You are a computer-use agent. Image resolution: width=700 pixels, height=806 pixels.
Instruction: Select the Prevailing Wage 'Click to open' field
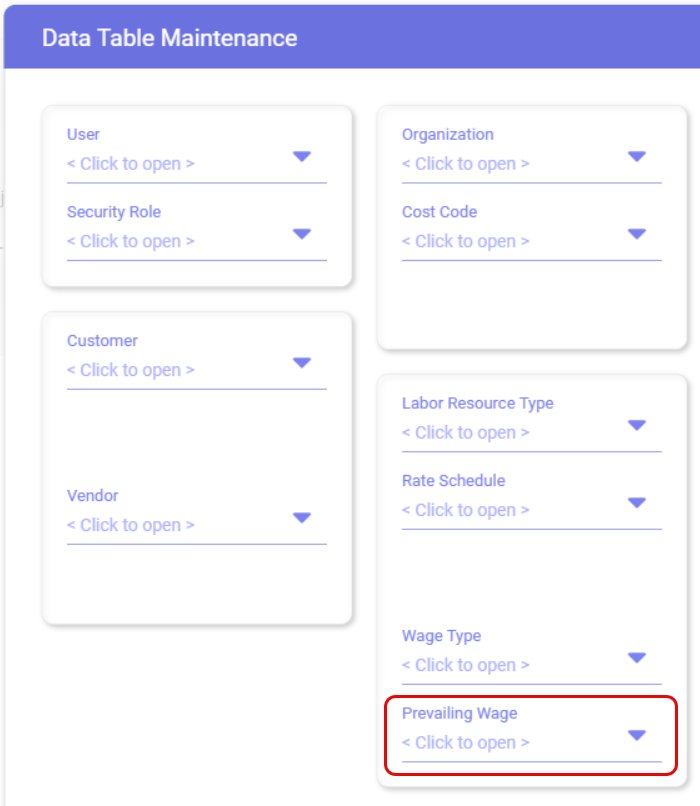coord(465,743)
